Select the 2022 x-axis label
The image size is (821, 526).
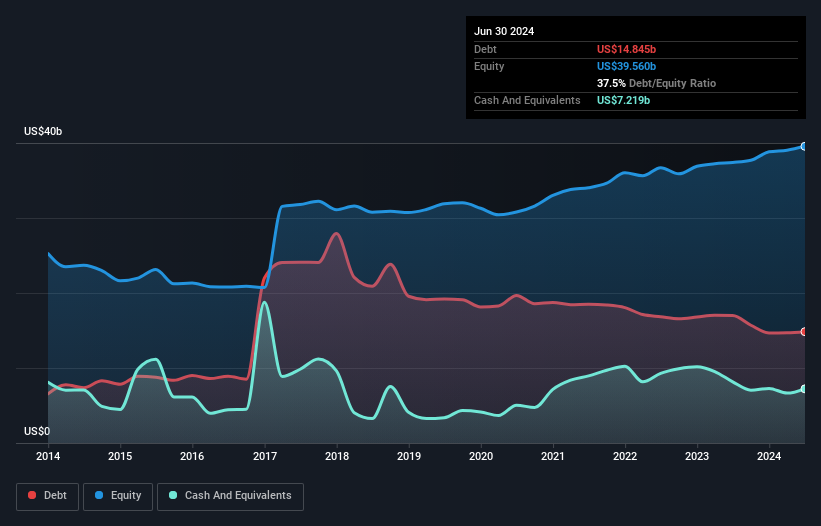pyautogui.click(x=625, y=456)
